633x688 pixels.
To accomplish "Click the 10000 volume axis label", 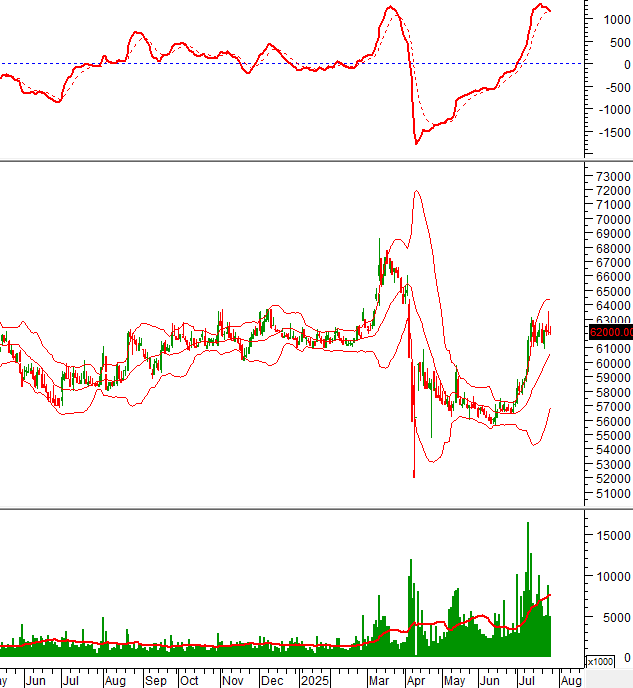I will 613,577.
